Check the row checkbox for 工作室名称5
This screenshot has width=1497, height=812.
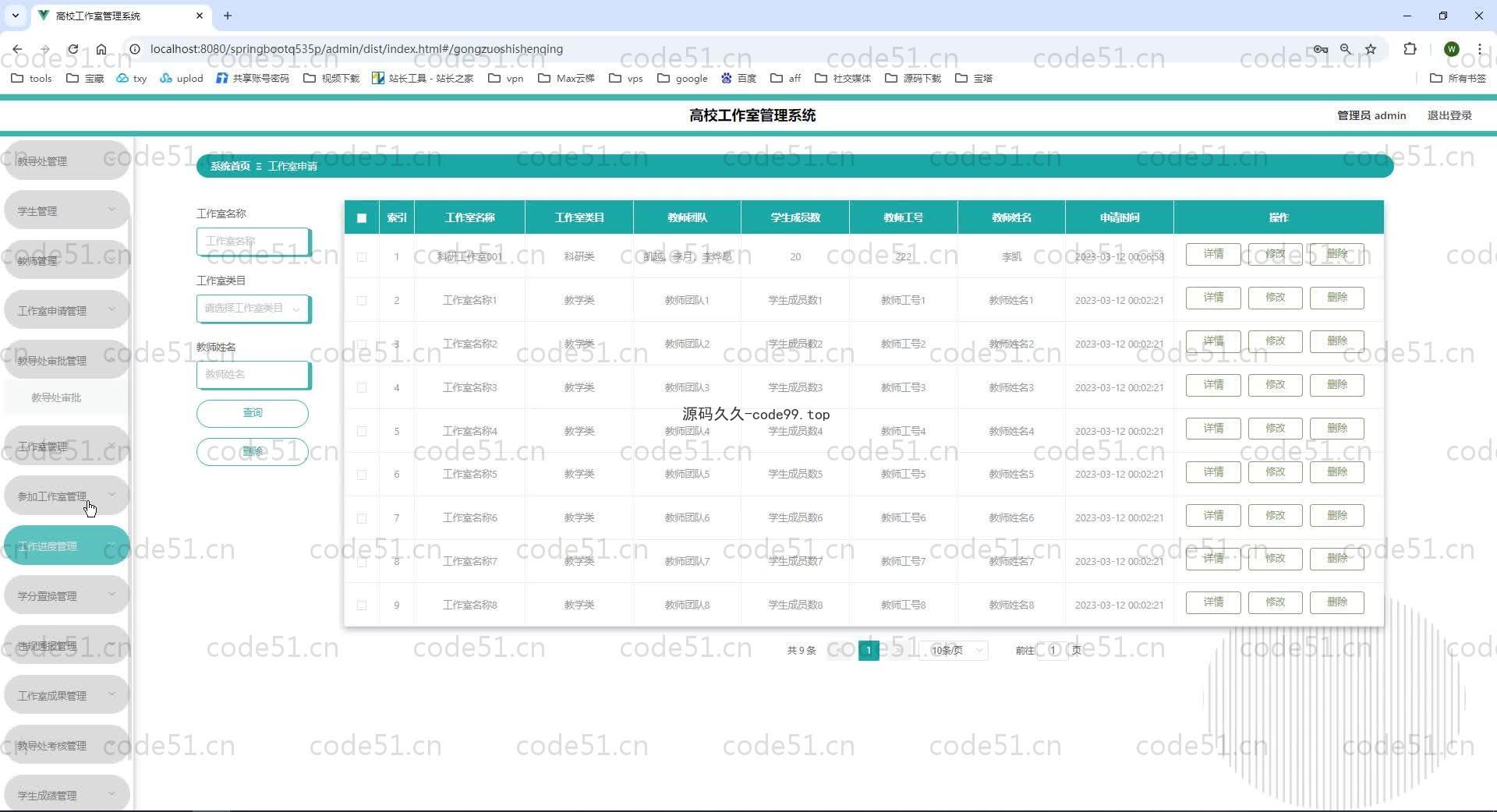coord(362,474)
